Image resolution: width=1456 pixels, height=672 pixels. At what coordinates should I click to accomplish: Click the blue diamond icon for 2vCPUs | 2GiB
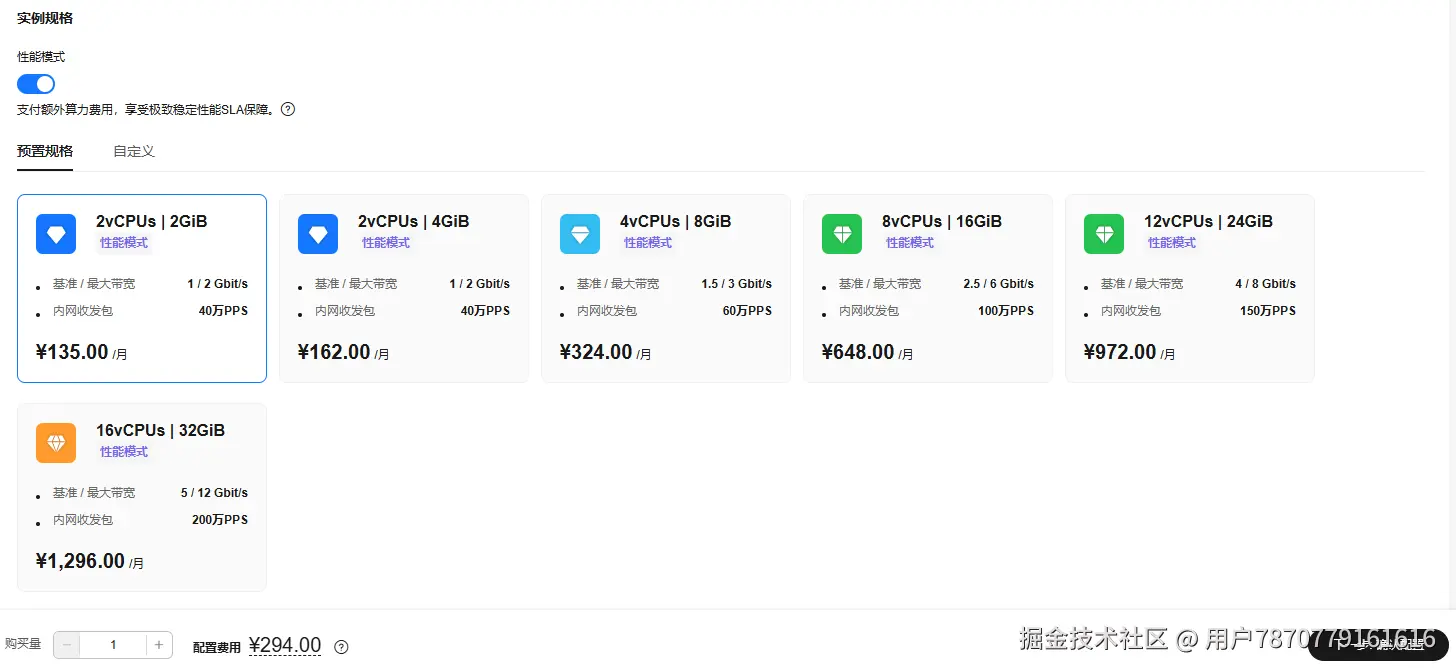coord(56,234)
